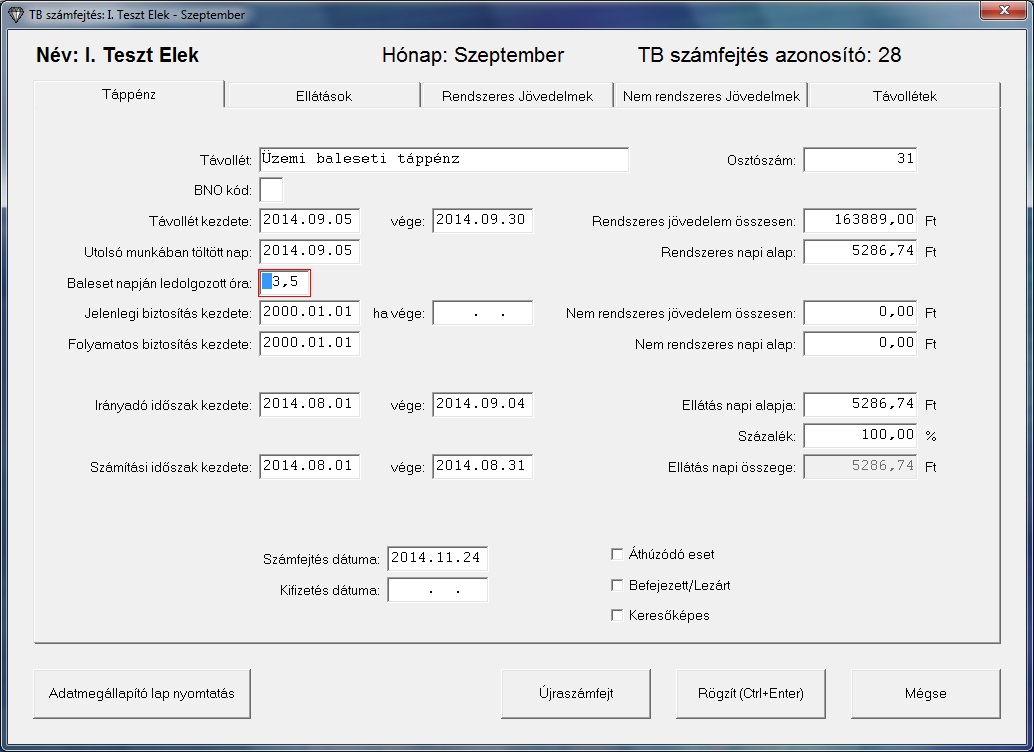Open the Rendszeres Jövedelmek tab
The image size is (1034, 752).
click(x=517, y=96)
